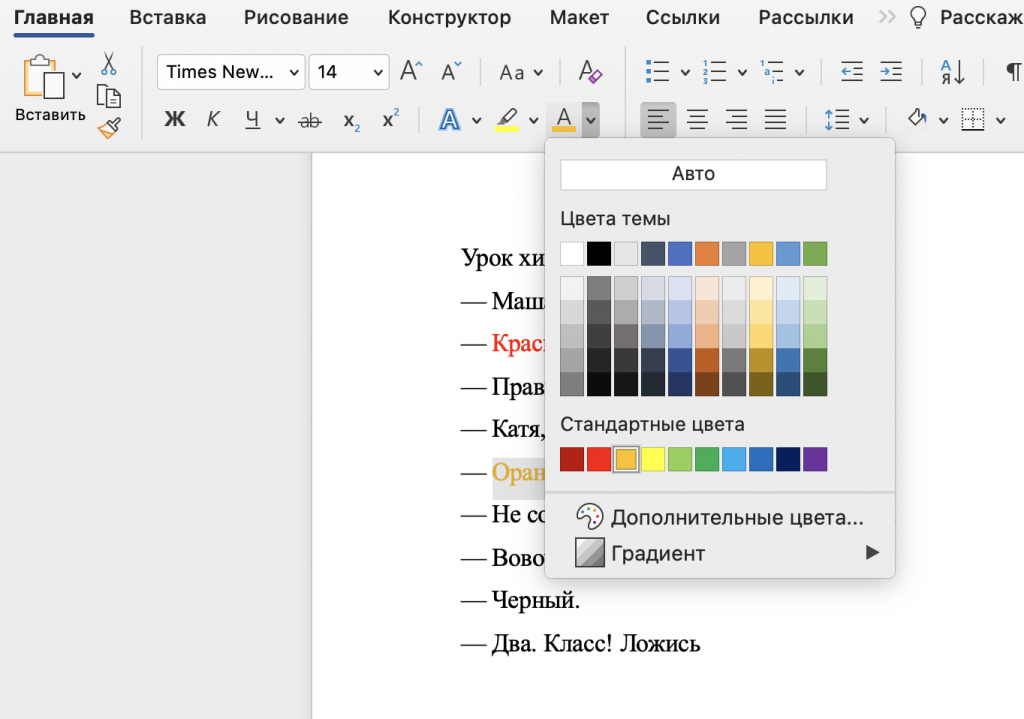Pick the yellow standard color swatch
1024x719 pixels.
click(653, 459)
